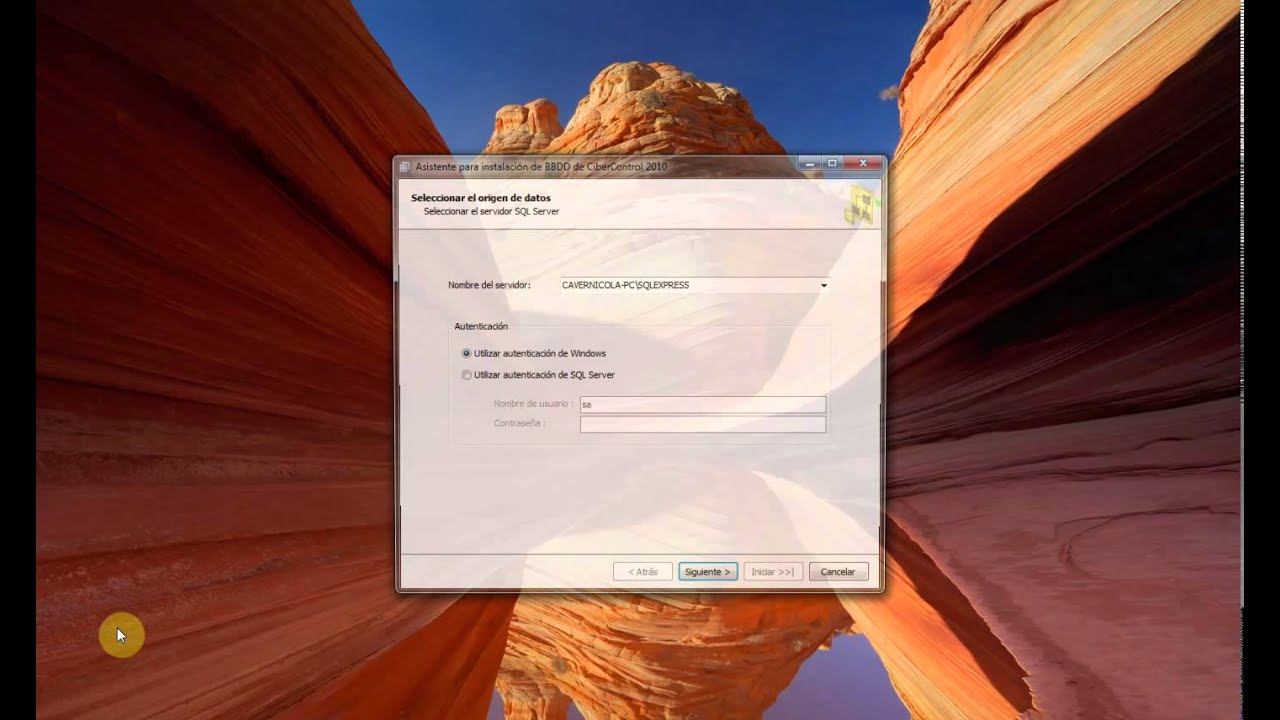The width and height of the screenshot is (1280, 720).
Task: Click the 'Seleccionar el servidor SQL Server' subtitle
Action: (491, 212)
